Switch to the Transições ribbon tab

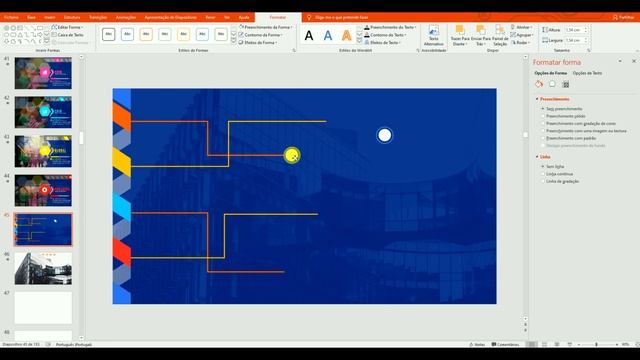pos(98,17)
